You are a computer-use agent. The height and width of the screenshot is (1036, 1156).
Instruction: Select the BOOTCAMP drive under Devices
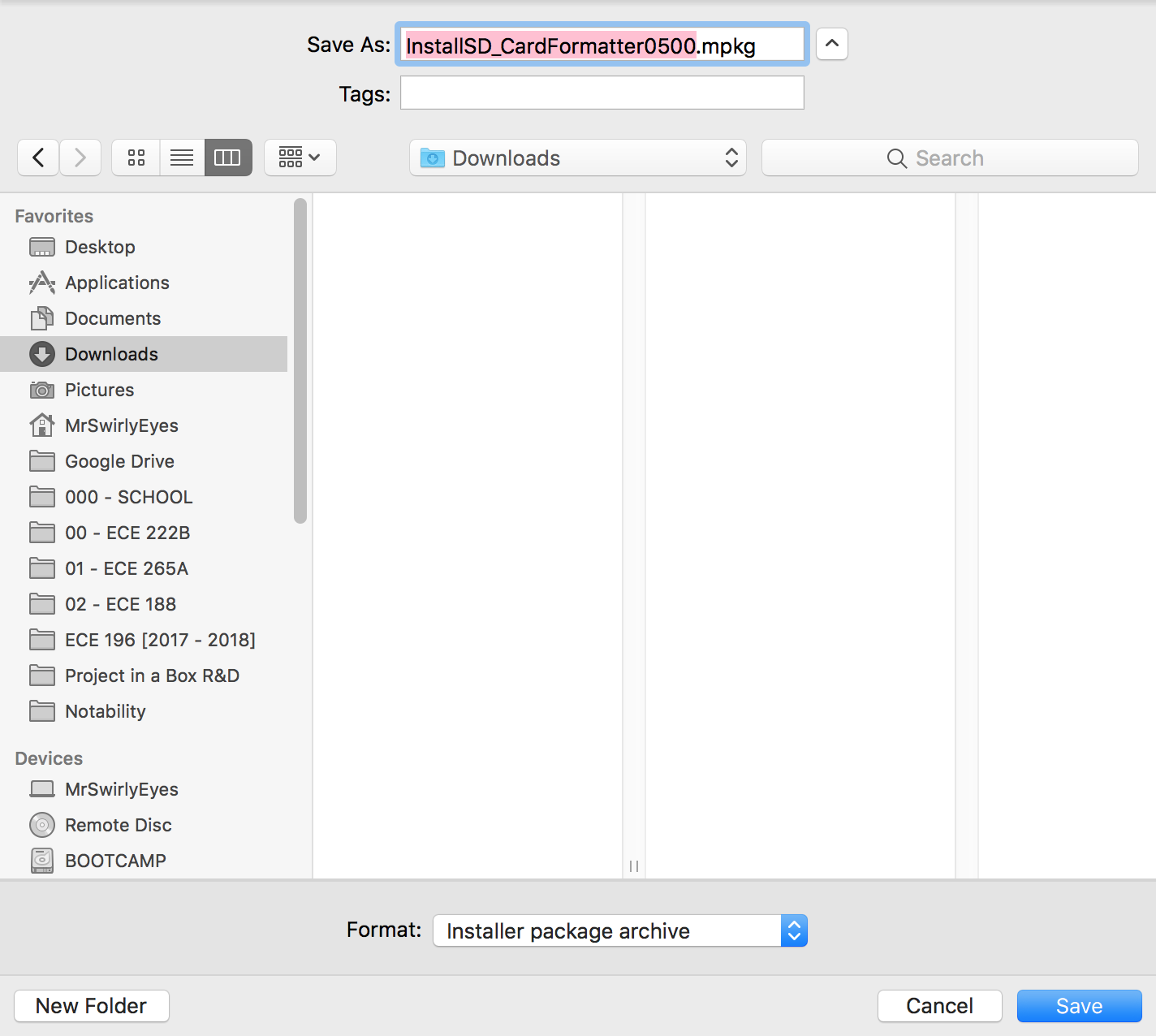[x=115, y=861]
